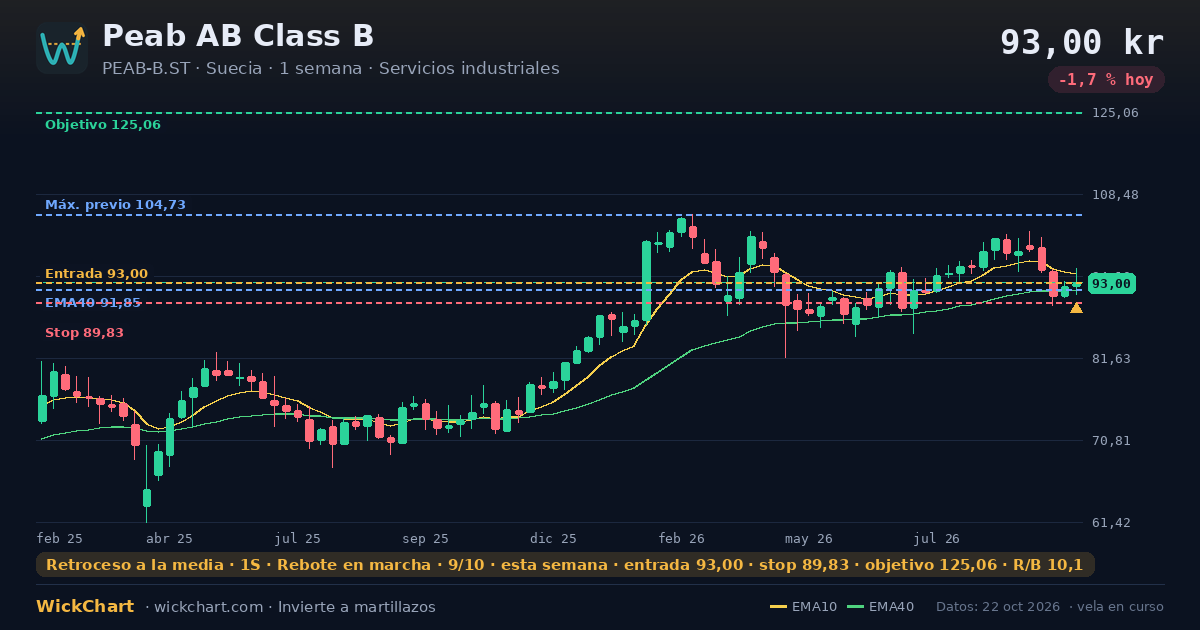Click the green 93,00 price tag

(1111, 284)
